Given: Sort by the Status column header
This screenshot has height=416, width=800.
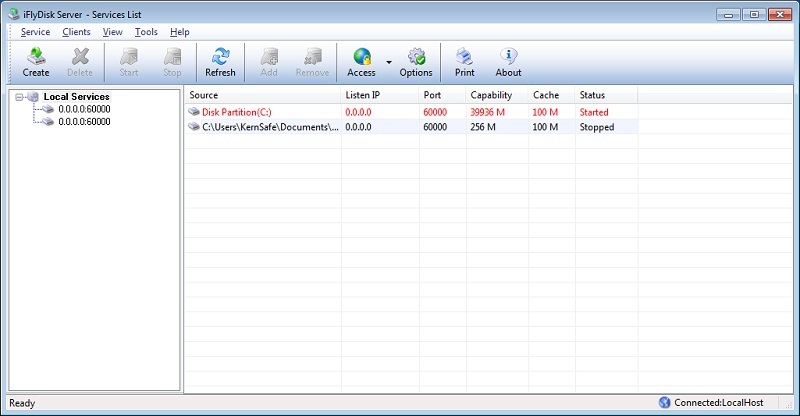Looking at the screenshot, I should coord(606,95).
